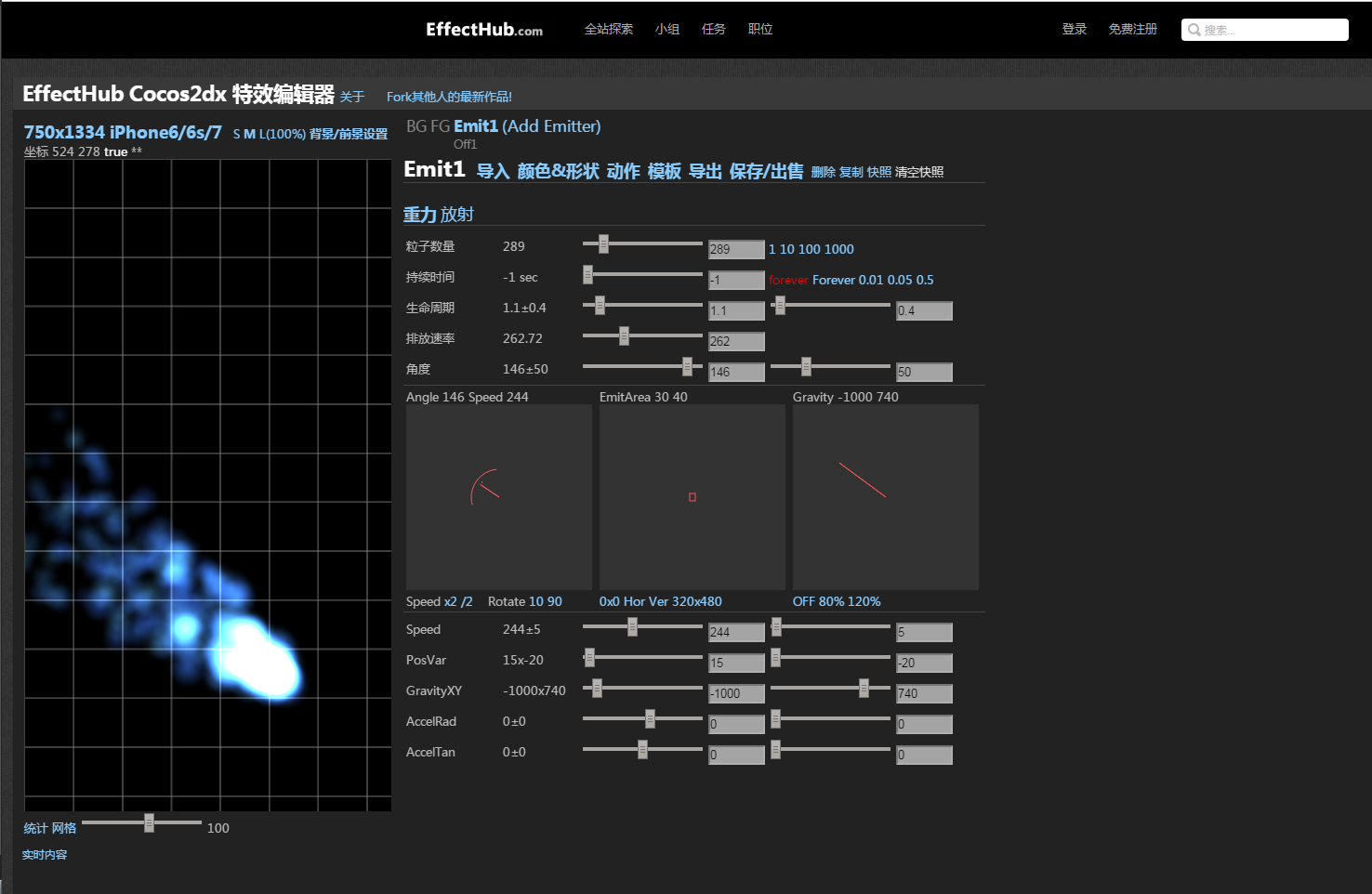This screenshot has height=894, width=1372.
Task: Set particle count to 1000
Action: (841, 249)
